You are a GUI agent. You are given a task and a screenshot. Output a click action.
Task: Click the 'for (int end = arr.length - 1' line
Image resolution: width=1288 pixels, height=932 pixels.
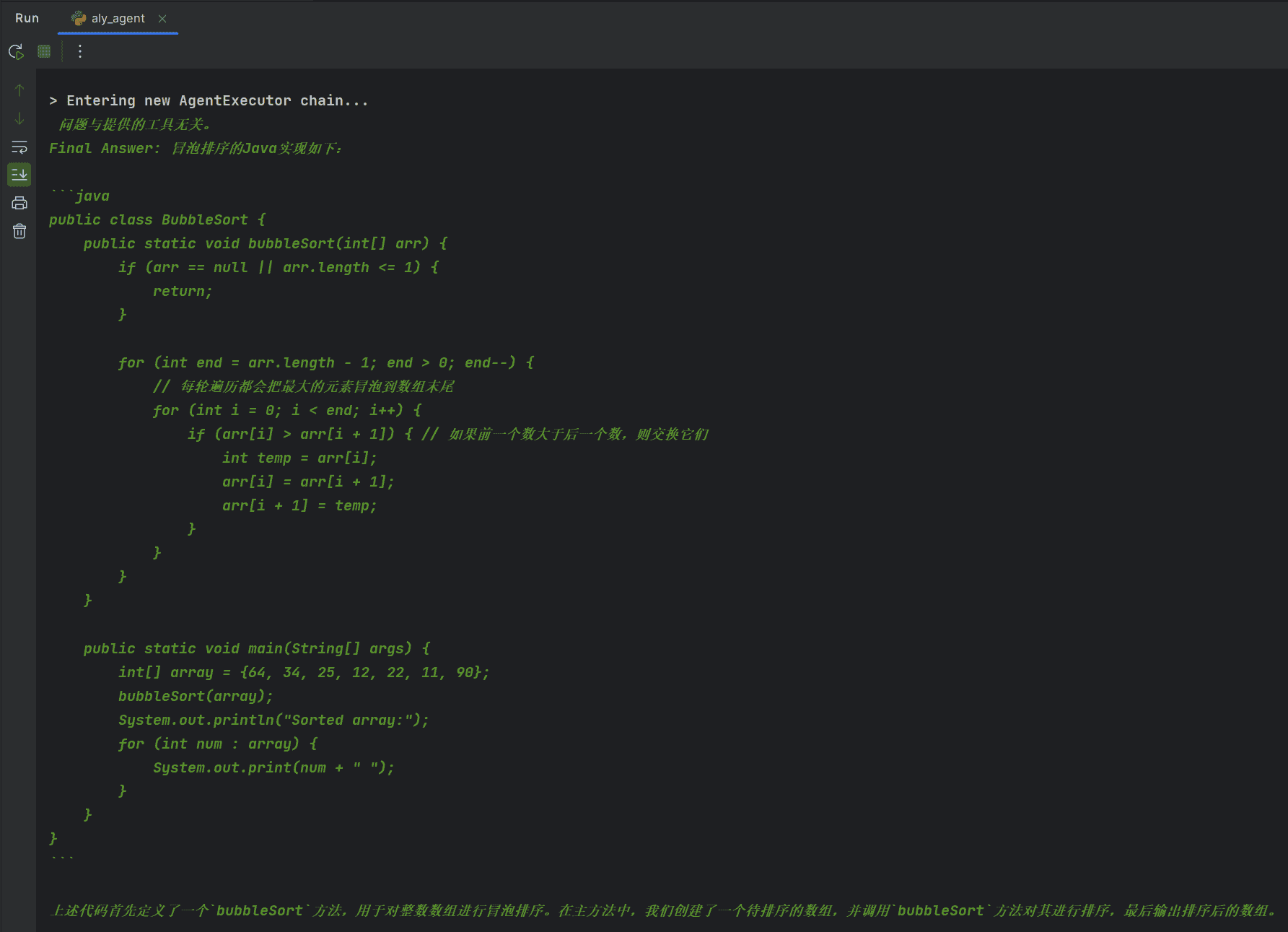[x=326, y=362]
